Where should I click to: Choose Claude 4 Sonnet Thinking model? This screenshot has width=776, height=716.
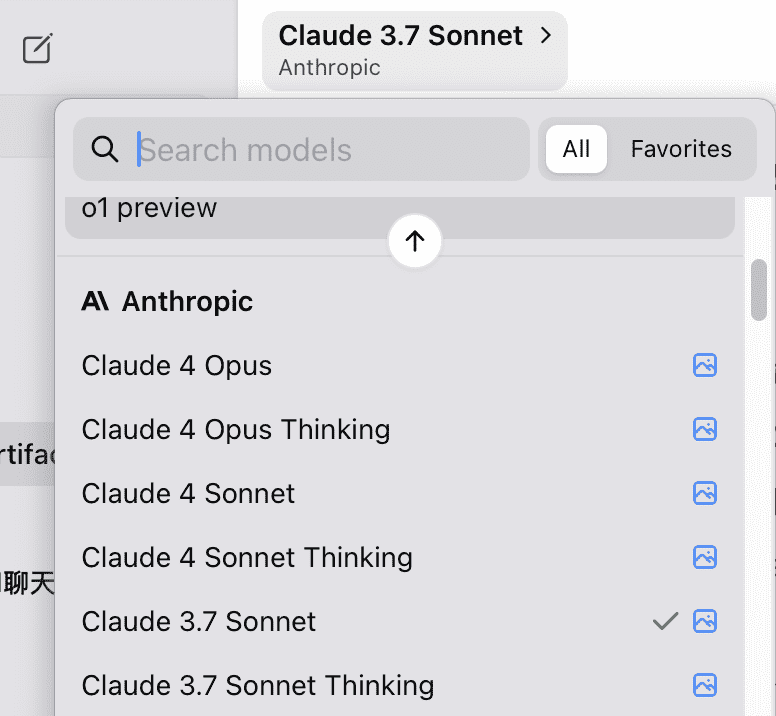(400, 557)
